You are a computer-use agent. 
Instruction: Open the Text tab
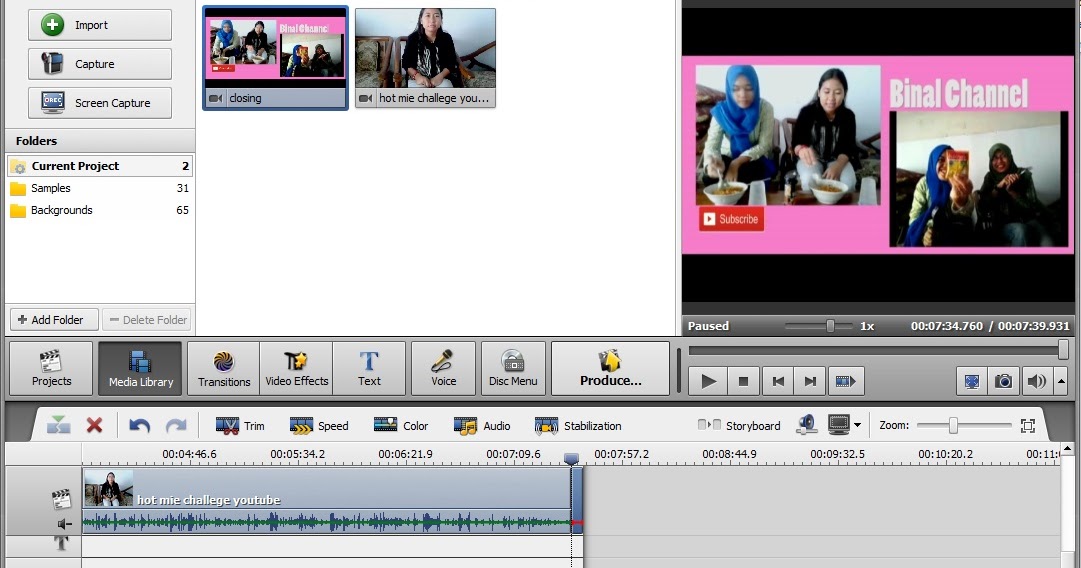click(x=369, y=369)
